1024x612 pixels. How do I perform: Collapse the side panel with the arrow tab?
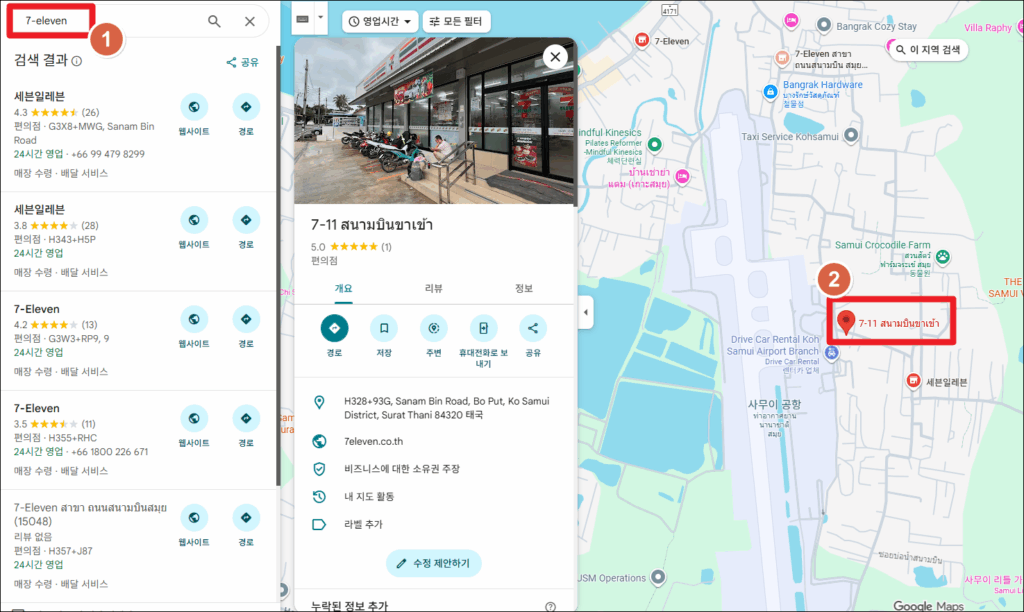[586, 312]
